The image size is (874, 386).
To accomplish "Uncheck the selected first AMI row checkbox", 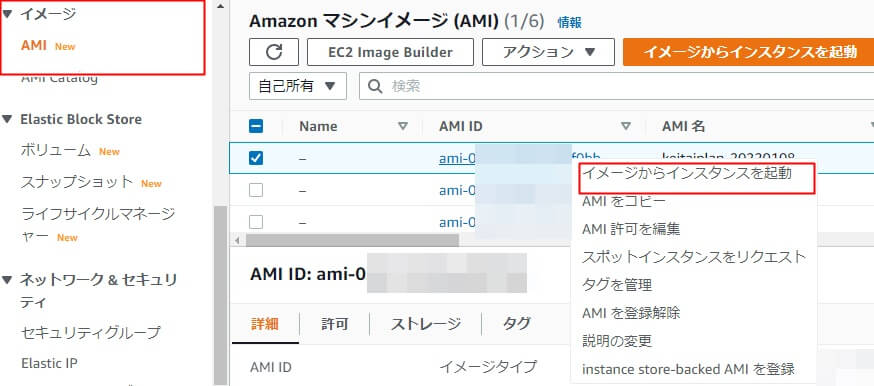I will coord(256,158).
